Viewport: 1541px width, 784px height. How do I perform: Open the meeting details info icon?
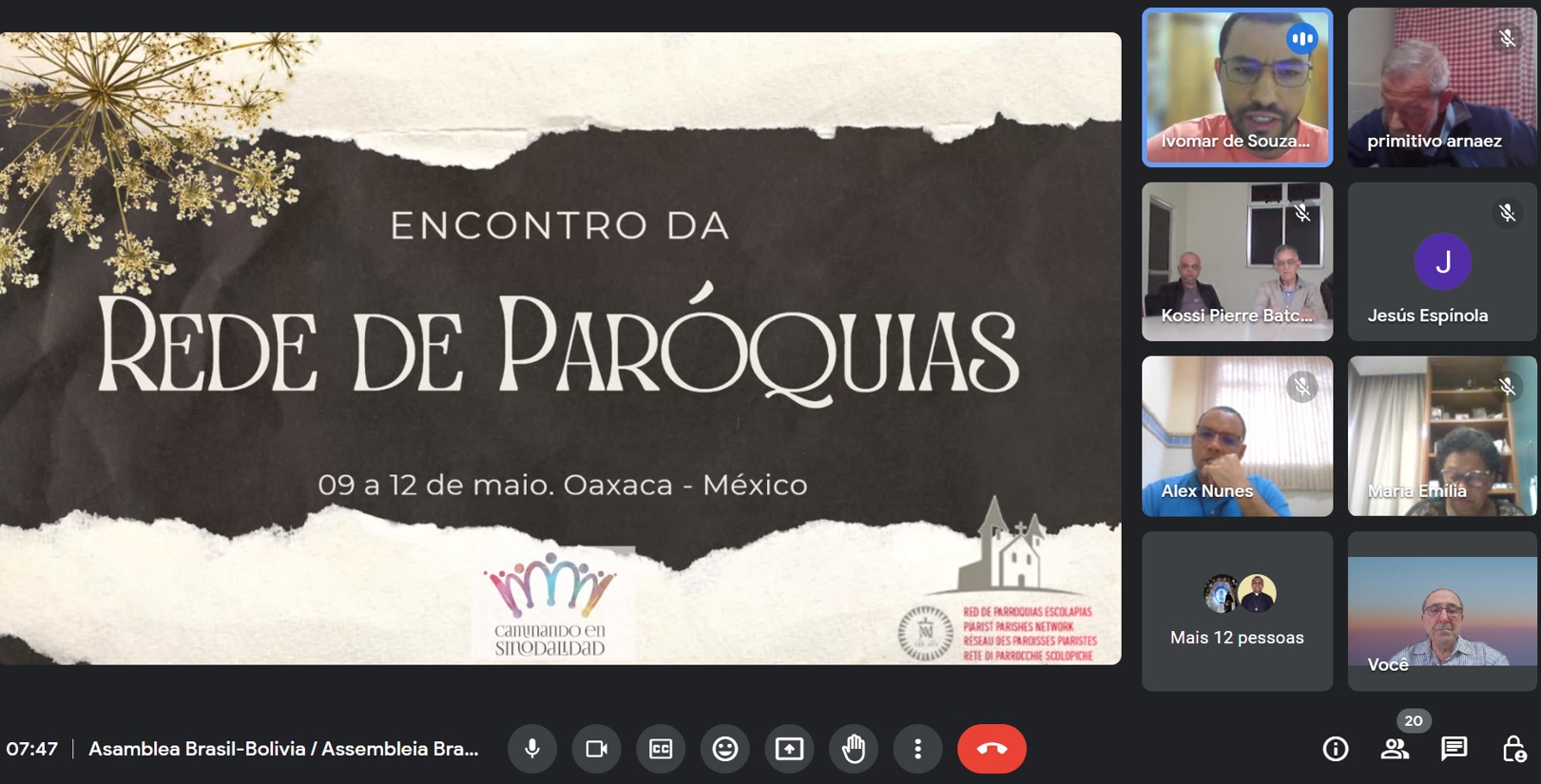click(x=1336, y=749)
